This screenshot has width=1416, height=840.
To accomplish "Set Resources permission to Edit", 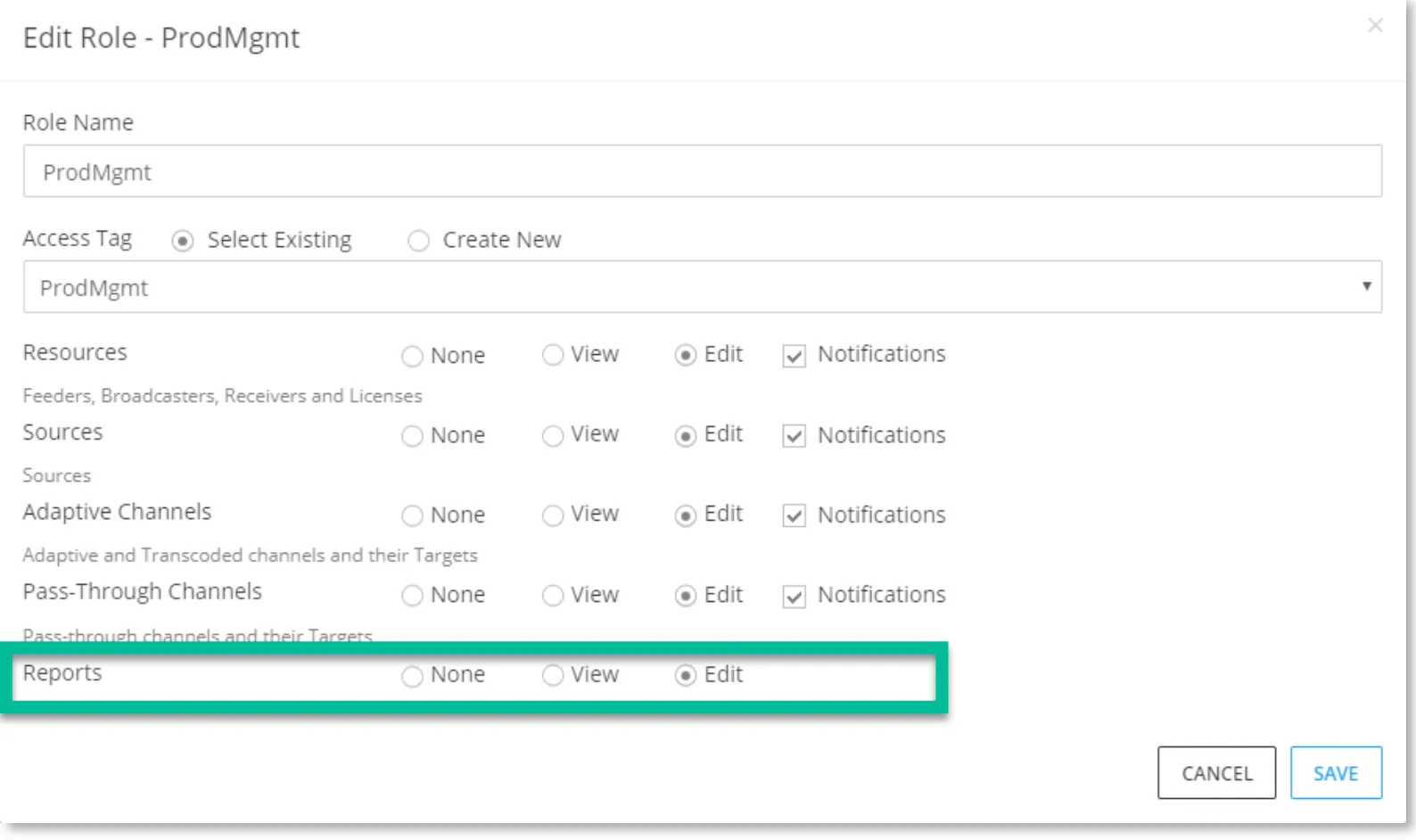I will tap(685, 355).
